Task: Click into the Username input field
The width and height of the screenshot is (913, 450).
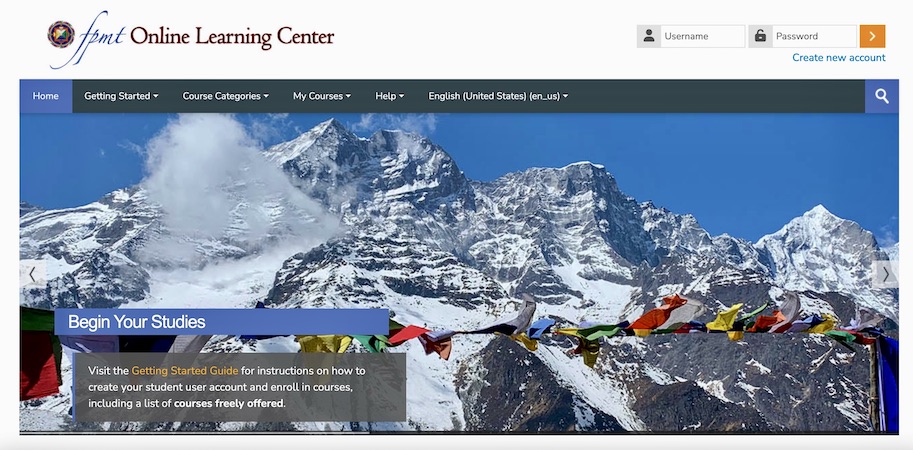Action: pyautogui.click(x=703, y=36)
